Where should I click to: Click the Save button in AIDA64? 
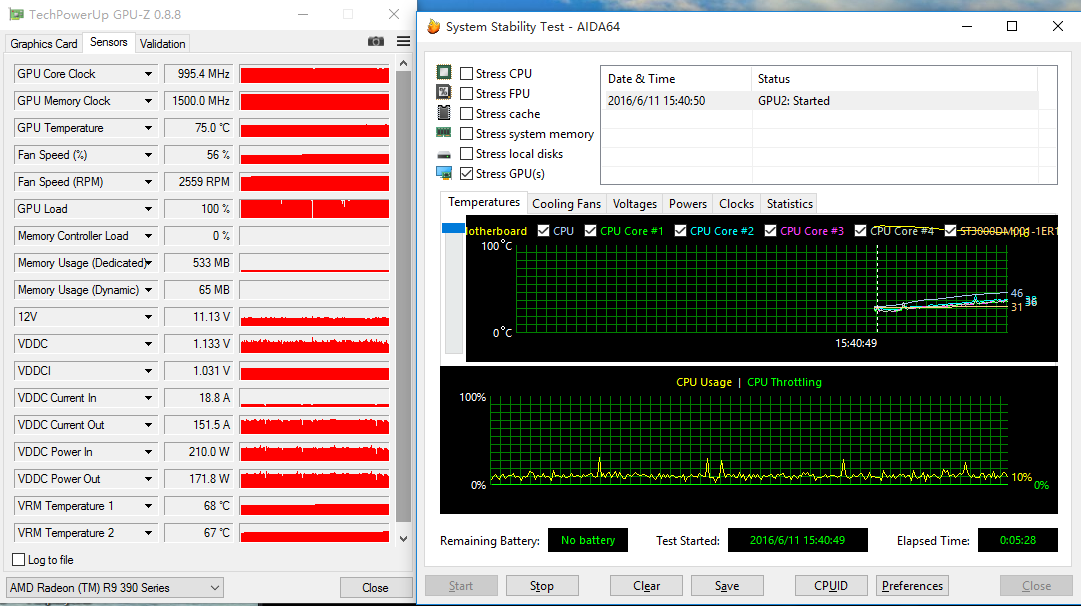[x=727, y=585]
